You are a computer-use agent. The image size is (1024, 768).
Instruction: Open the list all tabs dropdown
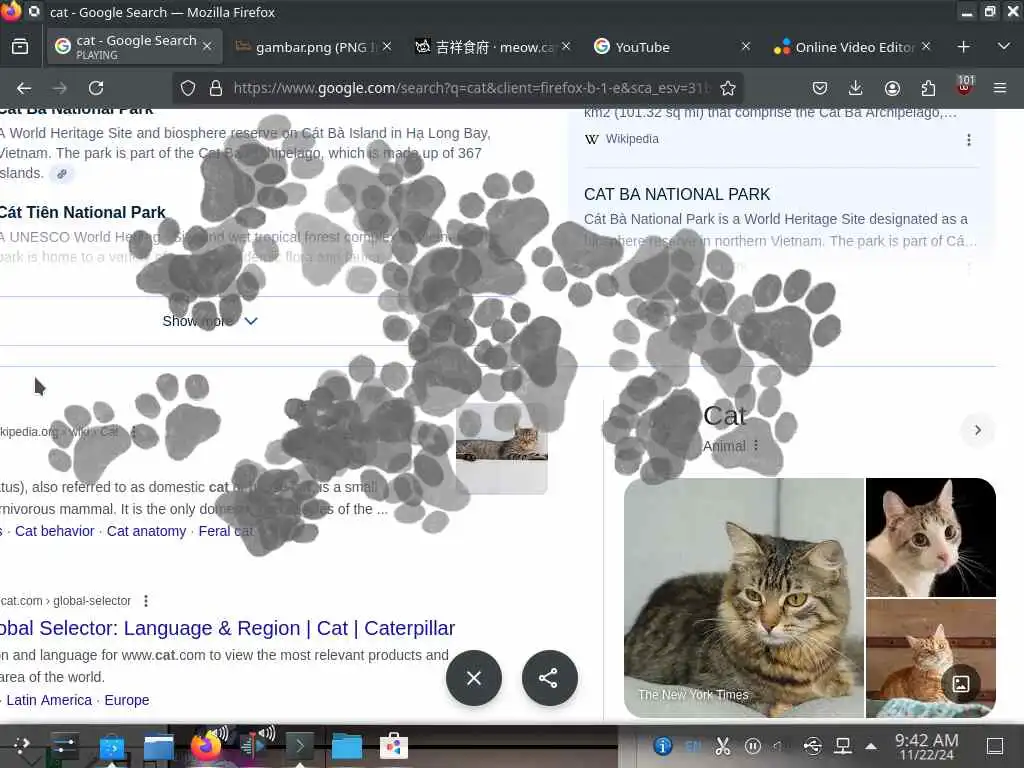point(1004,47)
